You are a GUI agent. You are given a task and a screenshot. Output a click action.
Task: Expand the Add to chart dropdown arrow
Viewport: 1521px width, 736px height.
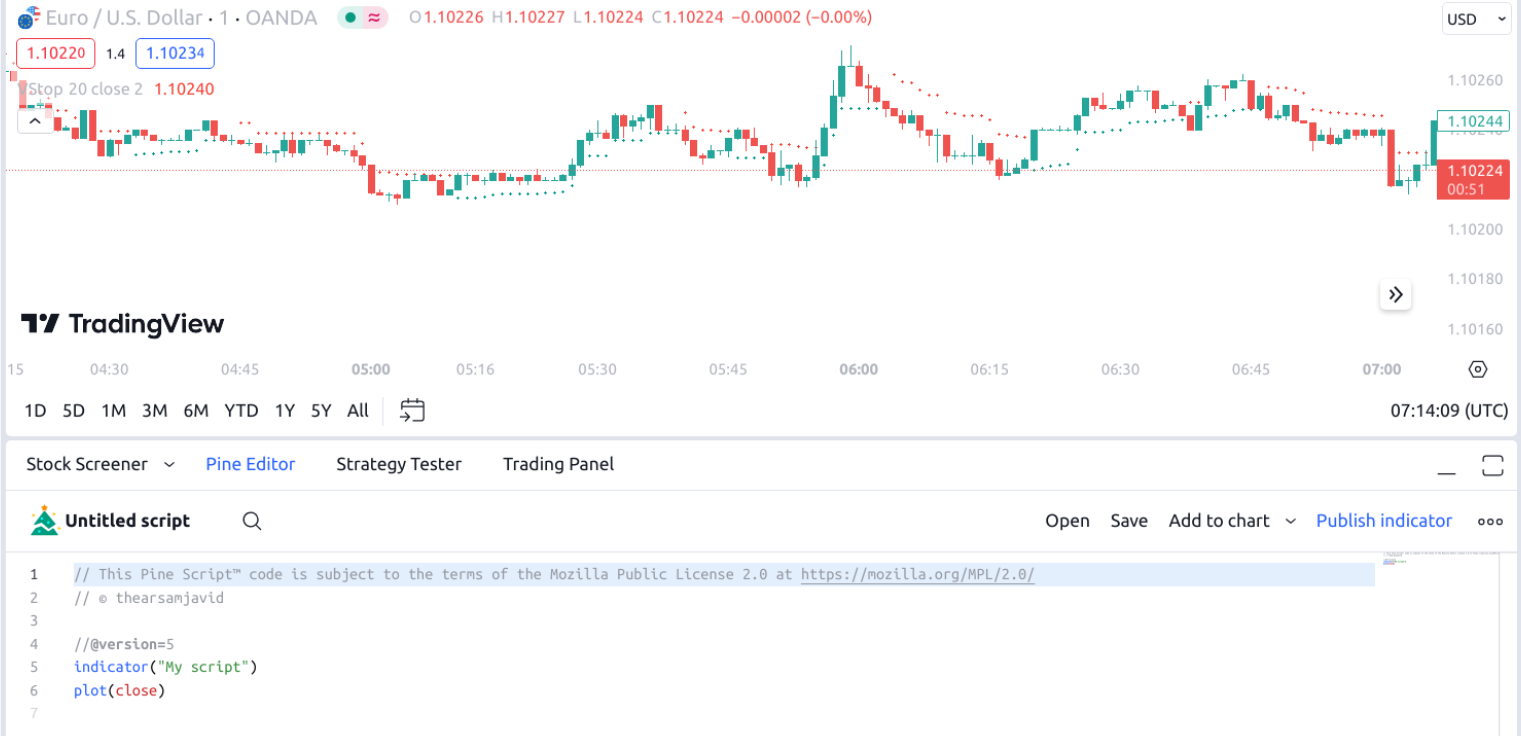(x=1290, y=521)
